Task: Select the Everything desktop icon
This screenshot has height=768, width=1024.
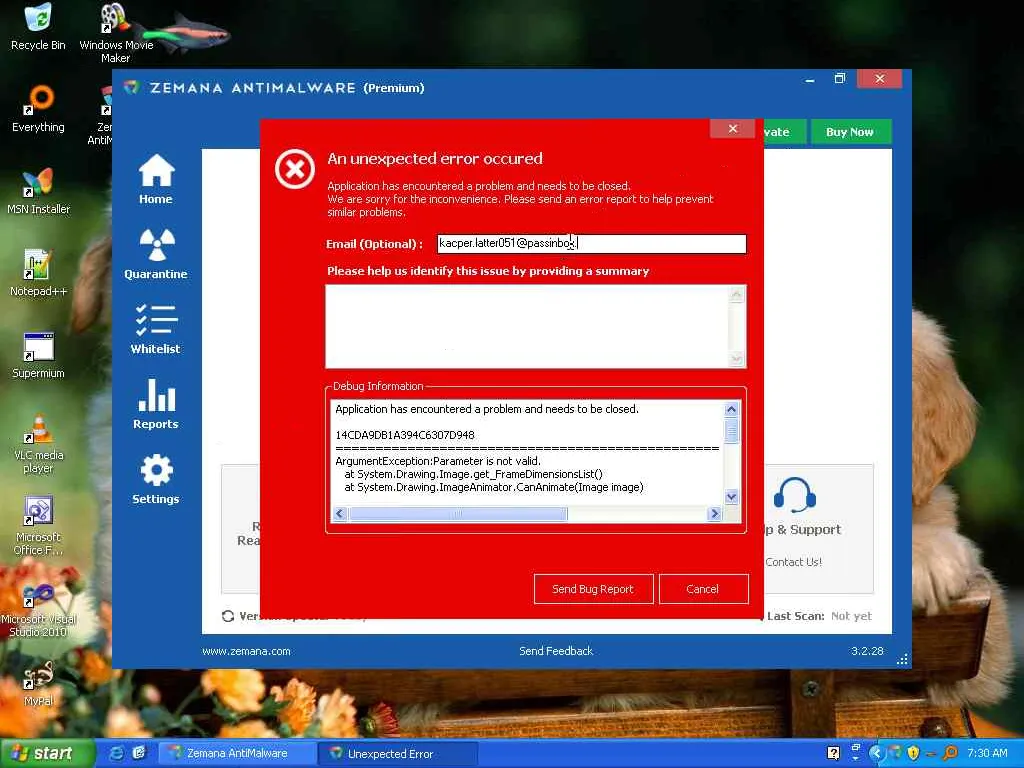Action: point(38,109)
